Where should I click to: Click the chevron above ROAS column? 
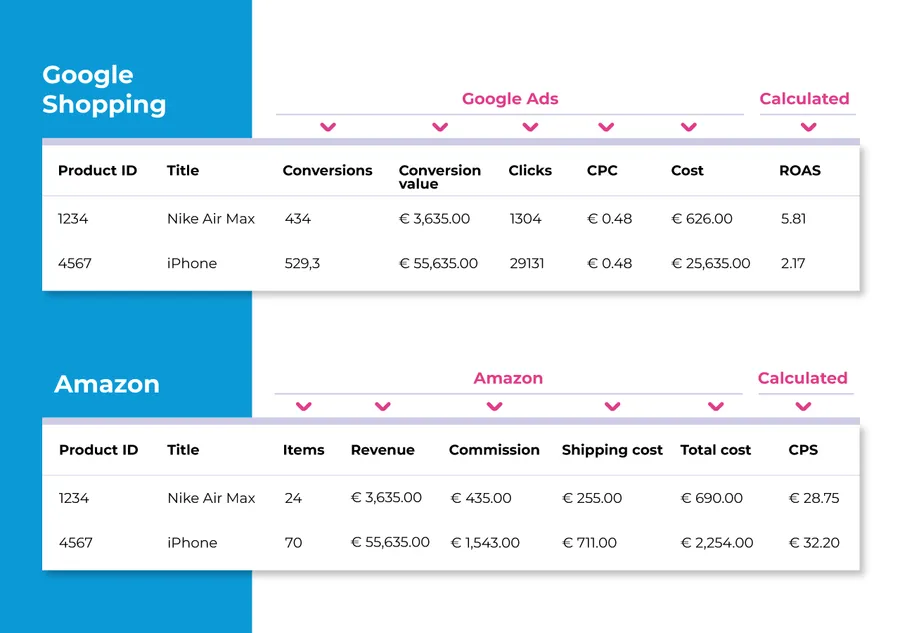click(808, 127)
